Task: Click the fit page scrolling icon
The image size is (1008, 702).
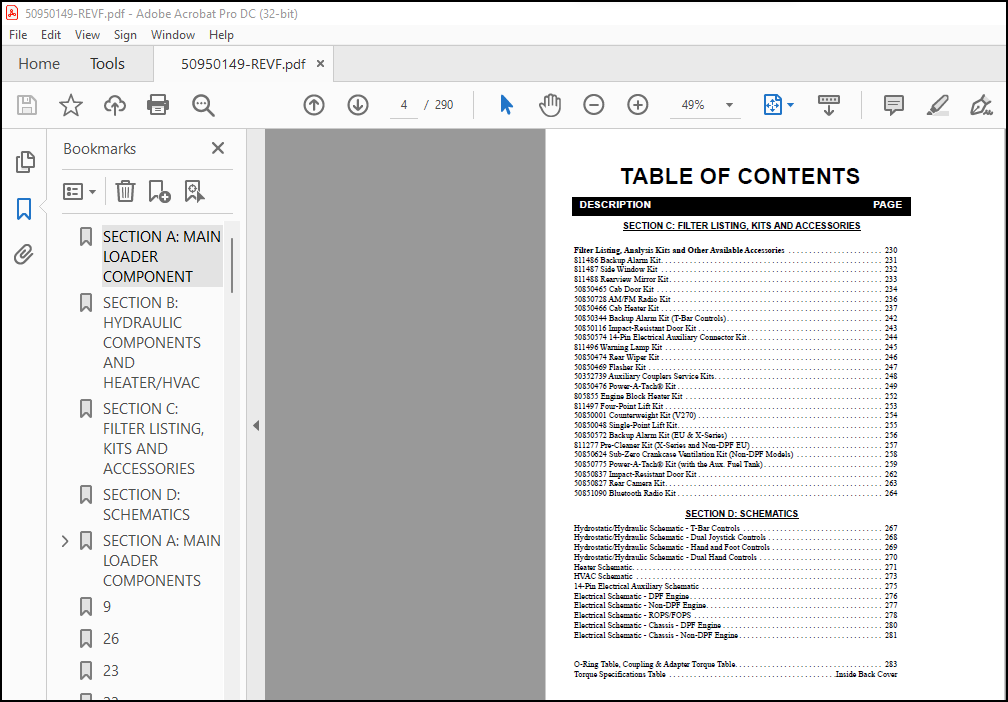Action: point(772,105)
